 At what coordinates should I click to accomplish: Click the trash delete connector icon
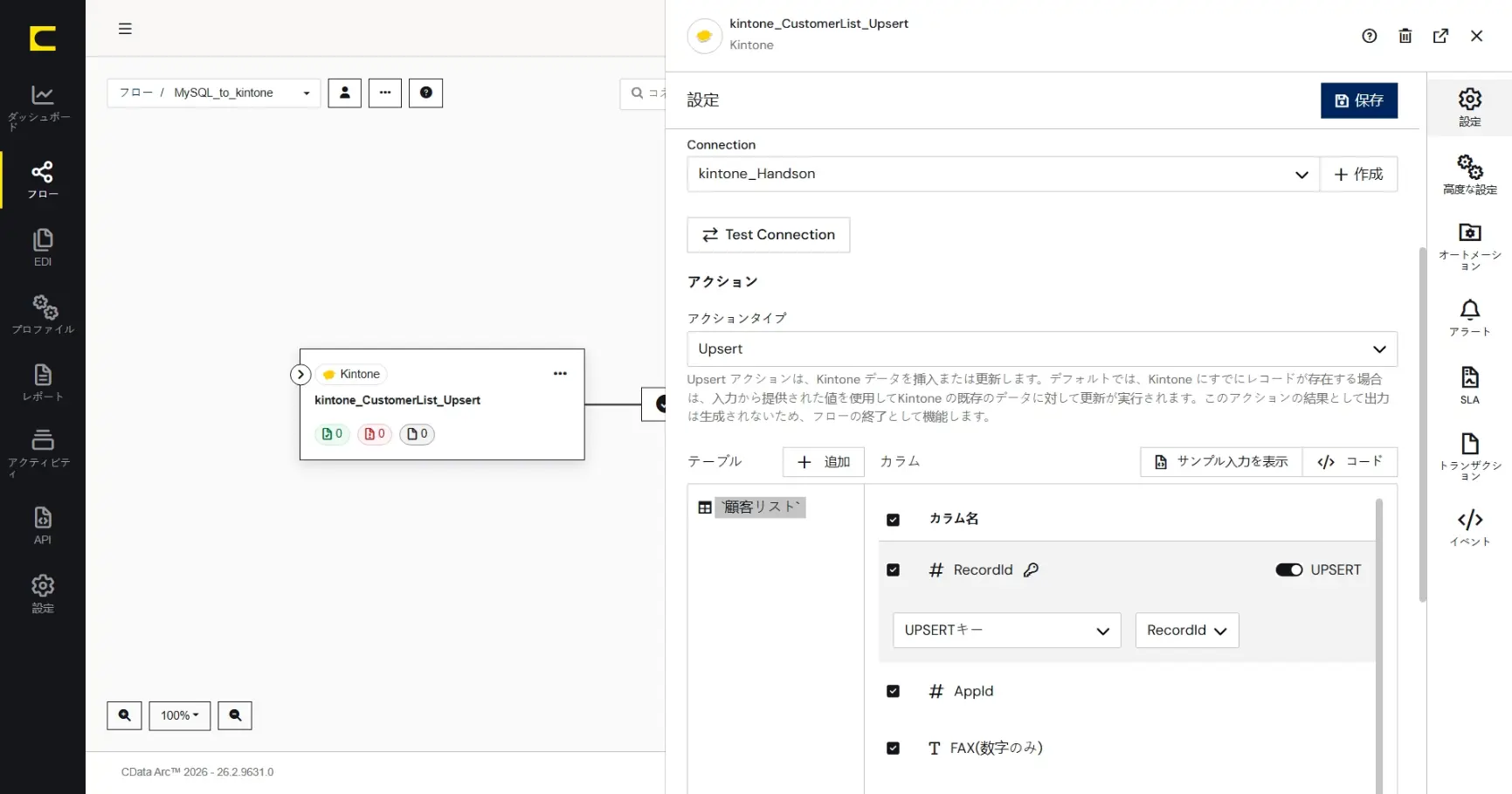pos(1405,36)
